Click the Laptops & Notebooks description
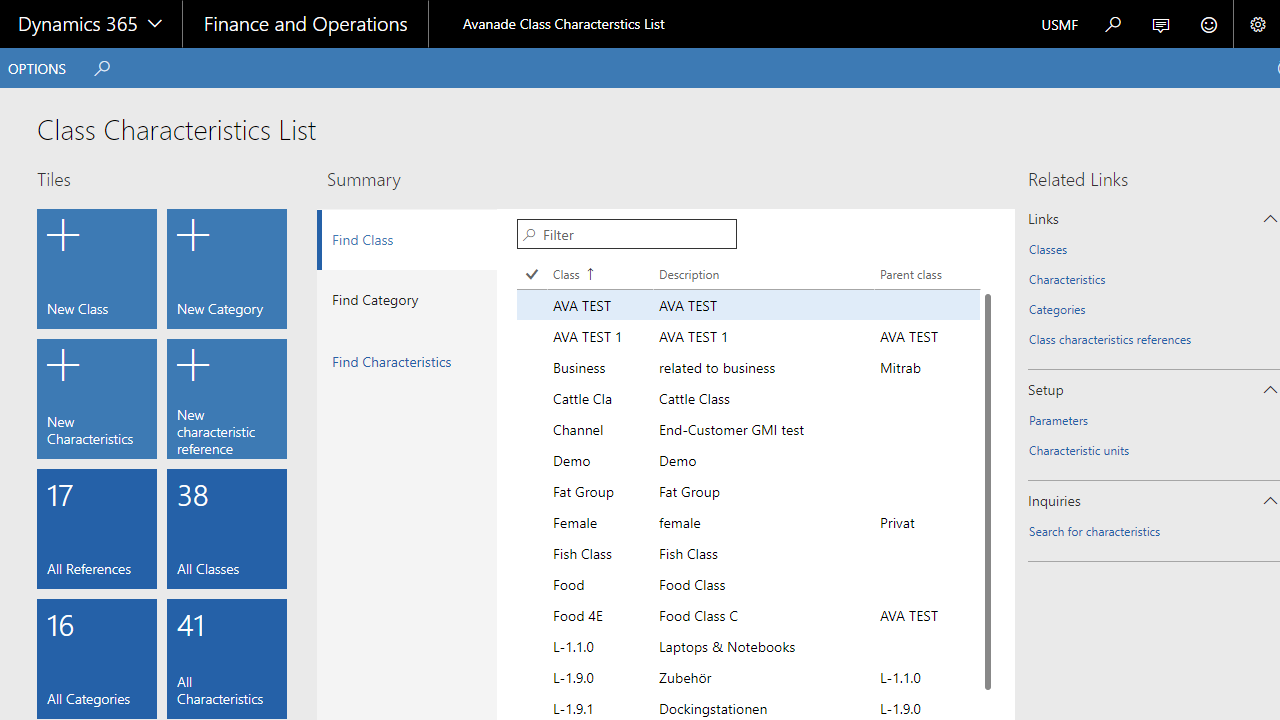This screenshot has height=720, width=1280. point(727,647)
